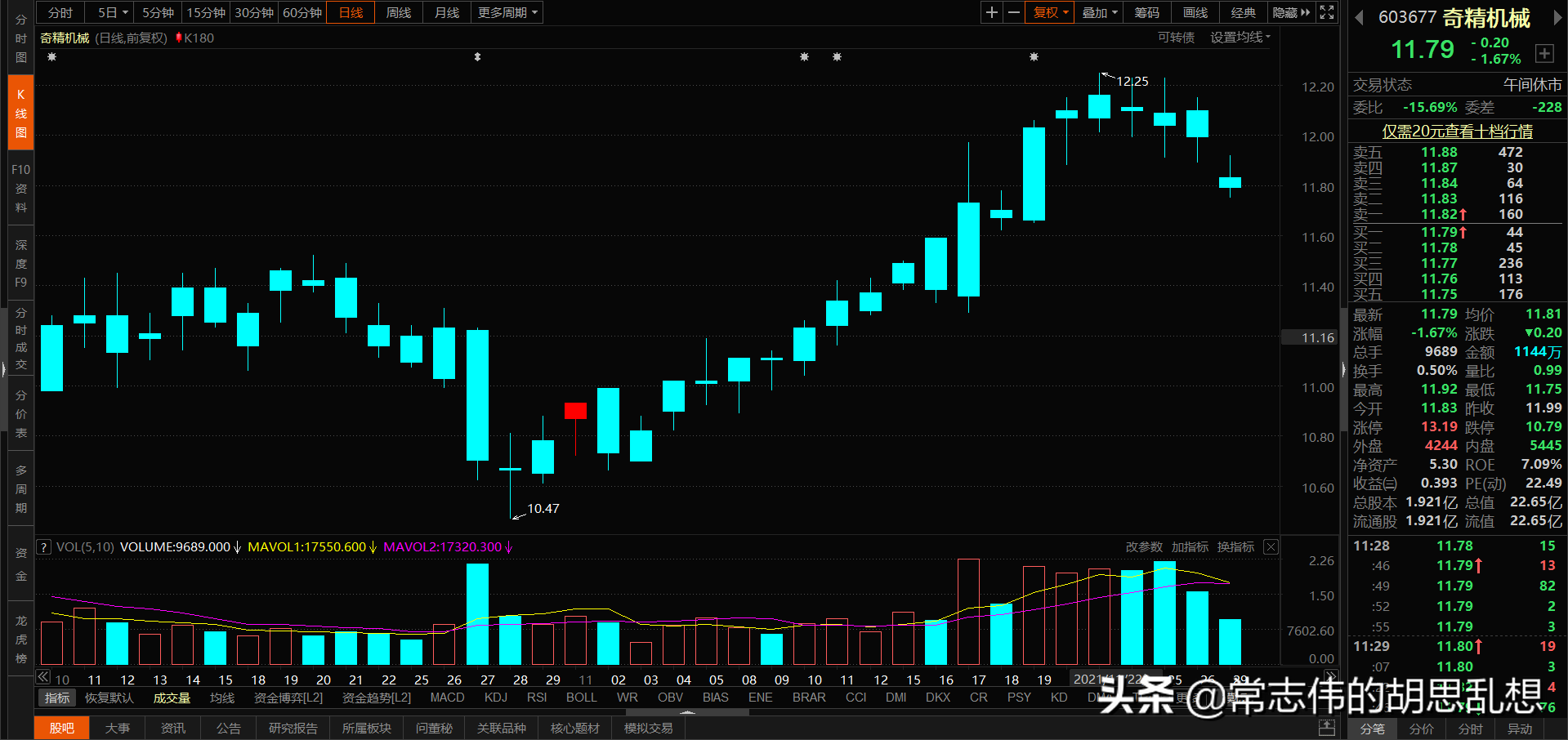The height and width of the screenshot is (740, 1568).
Task: Switch to the 周线 weekly chart tab
Action: 398,12
